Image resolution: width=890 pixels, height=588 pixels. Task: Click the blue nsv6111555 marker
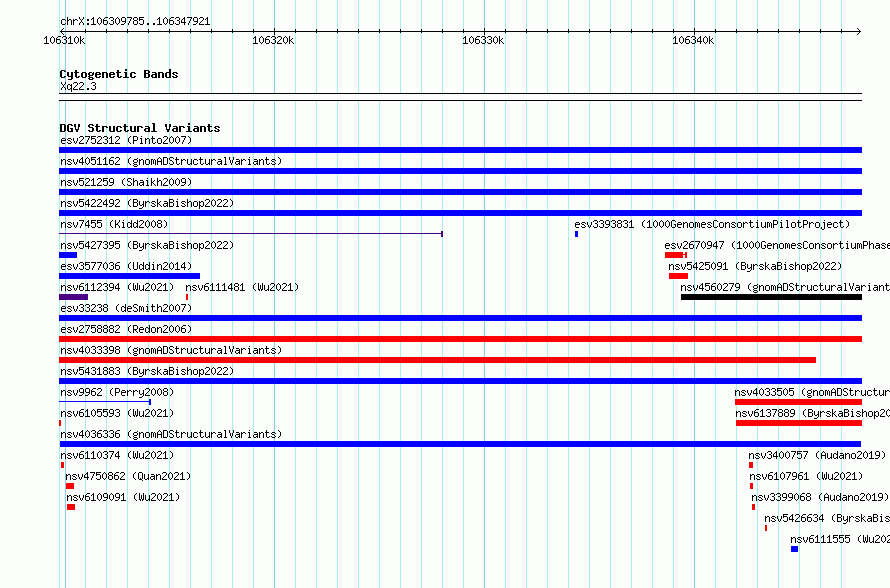pos(795,549)
